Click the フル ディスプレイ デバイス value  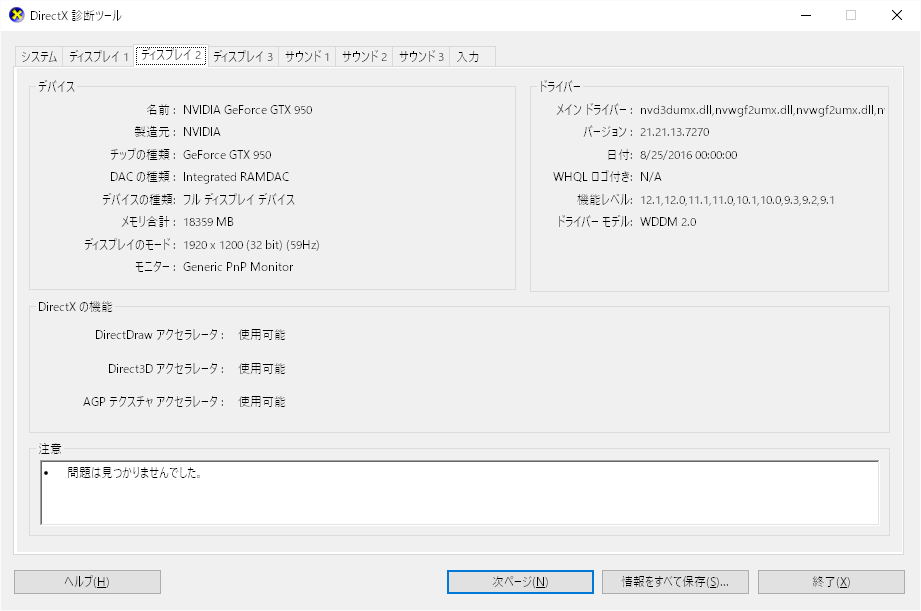(238, 199)
